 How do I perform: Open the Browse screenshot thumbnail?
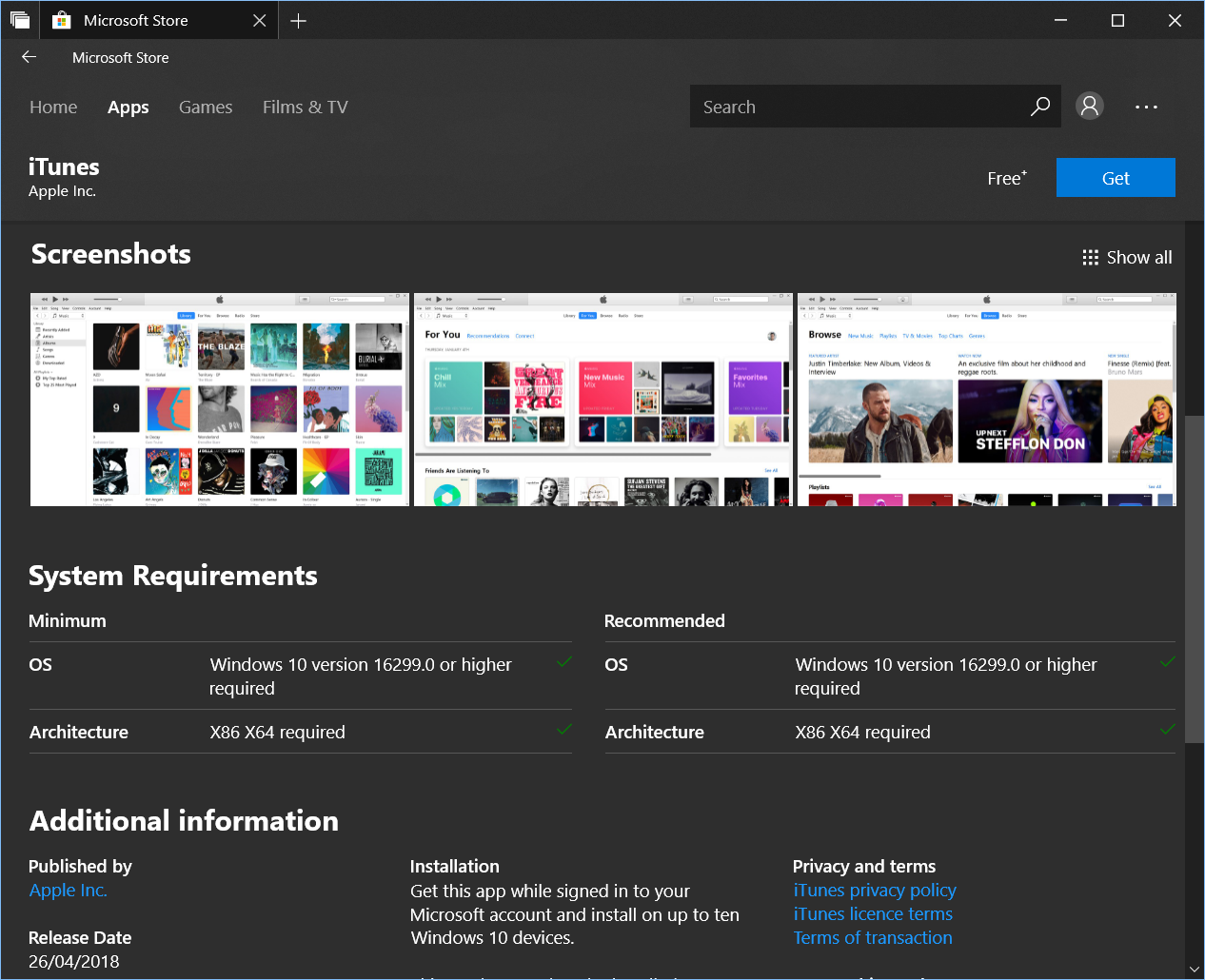(987, 400)
